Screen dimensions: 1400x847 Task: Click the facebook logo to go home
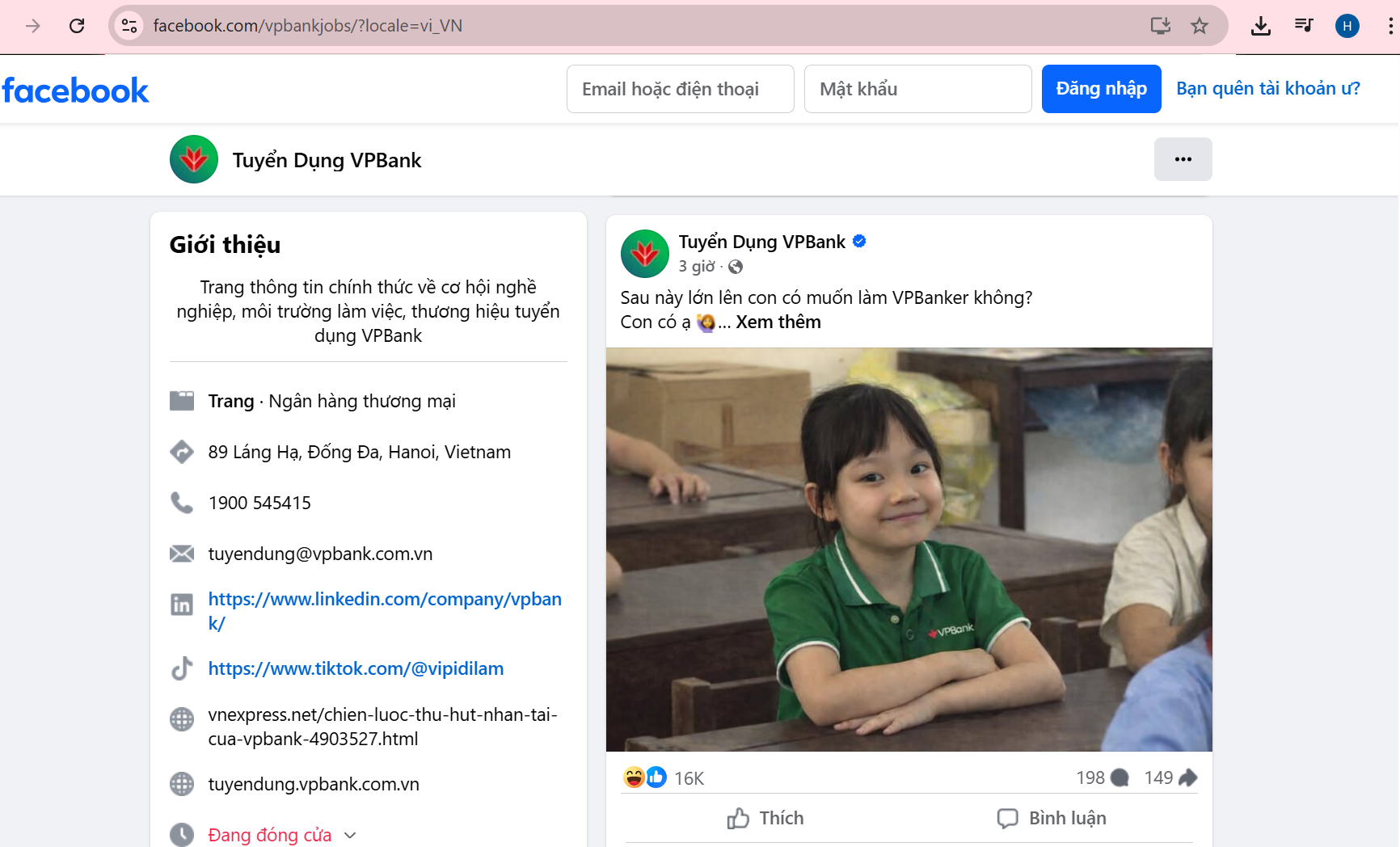point(76,90)
